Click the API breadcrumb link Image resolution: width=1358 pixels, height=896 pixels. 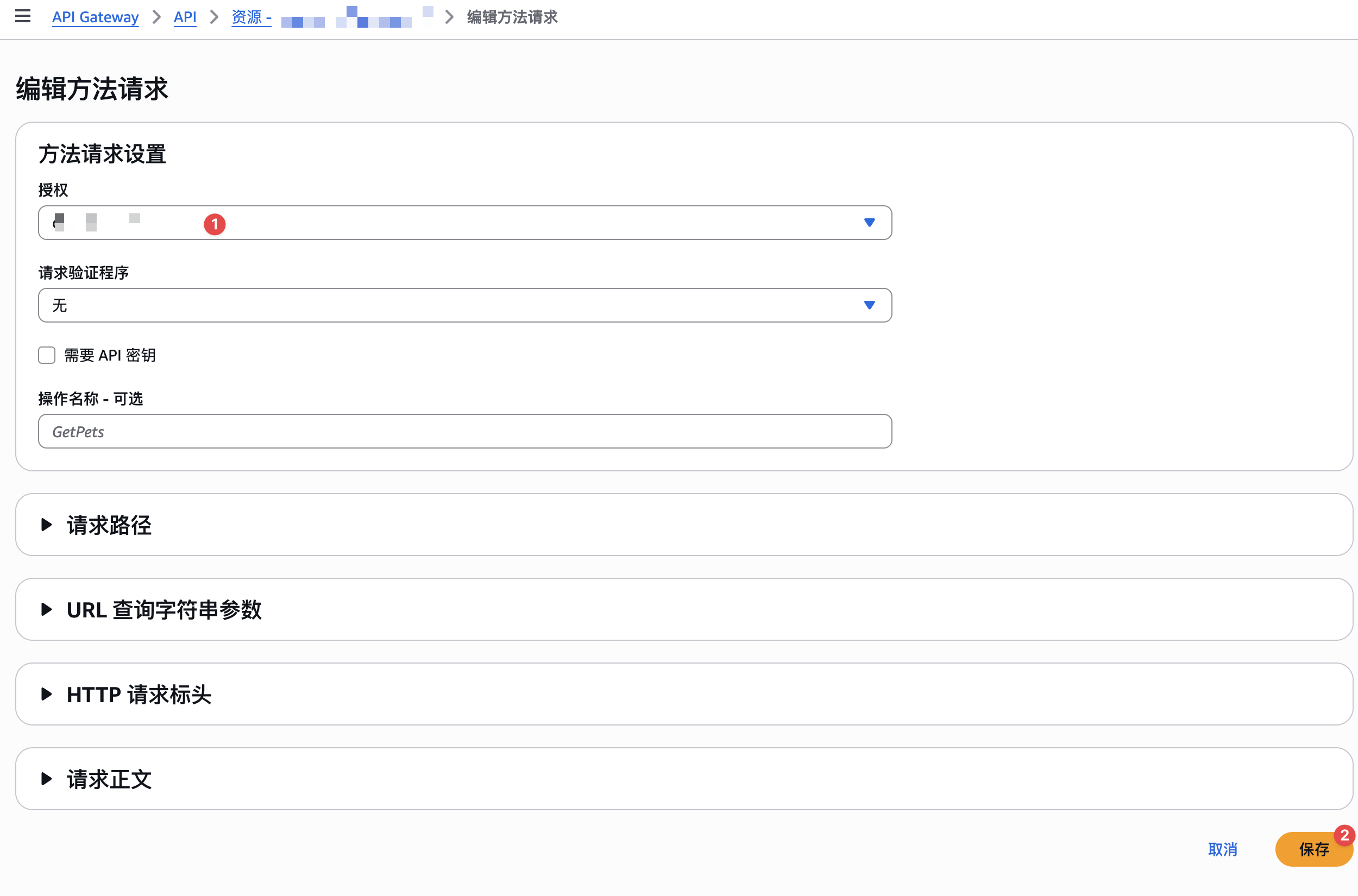[x=185, y=17]
